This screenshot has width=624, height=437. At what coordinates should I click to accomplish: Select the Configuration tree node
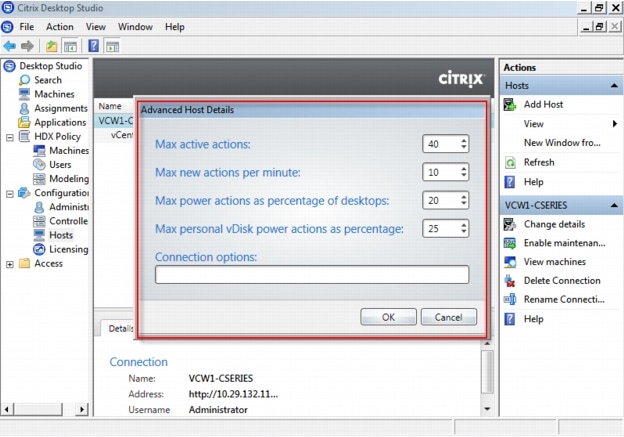click(61, 193)
